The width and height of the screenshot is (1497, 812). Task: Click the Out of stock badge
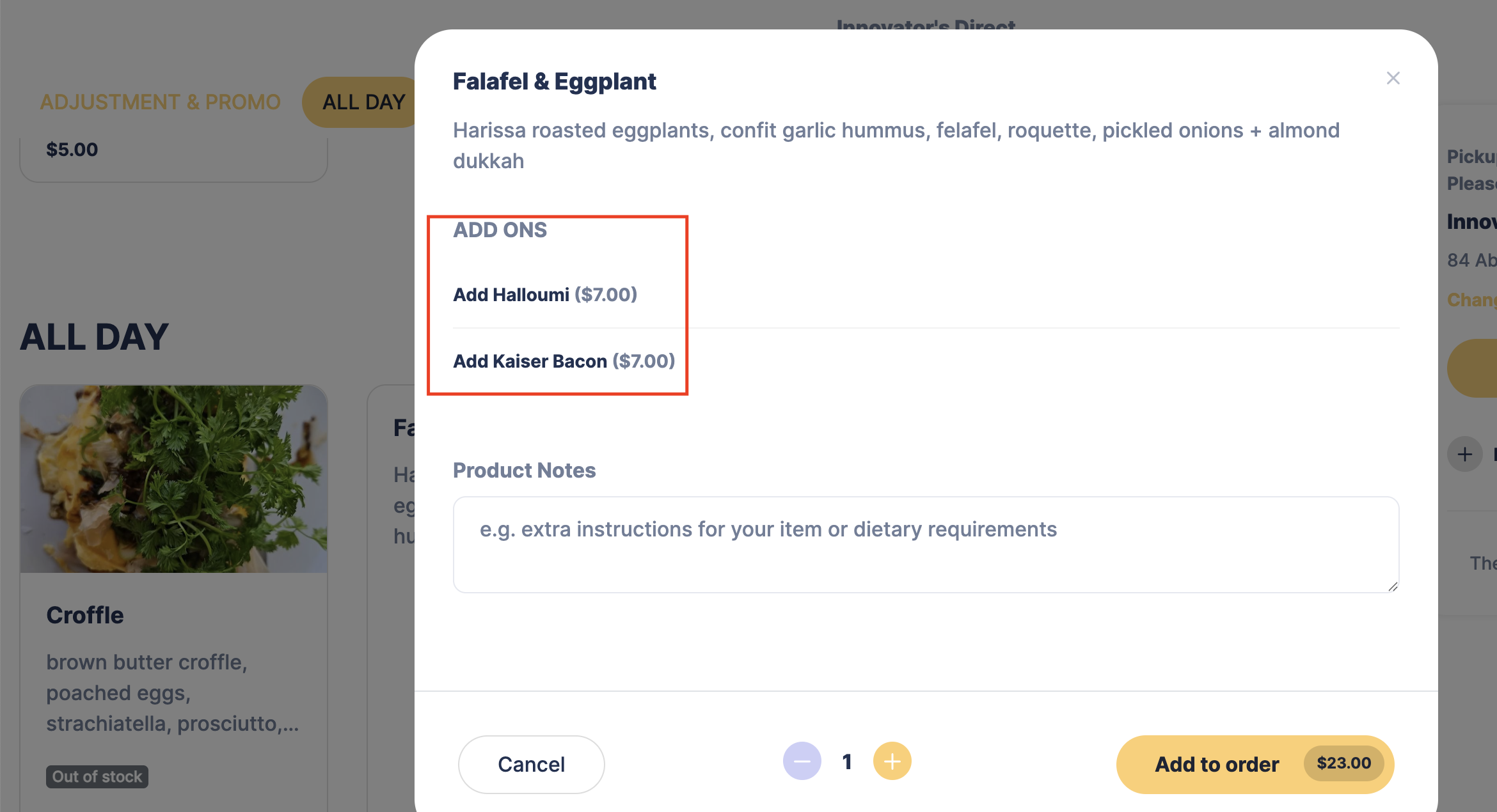pos(97,777)
